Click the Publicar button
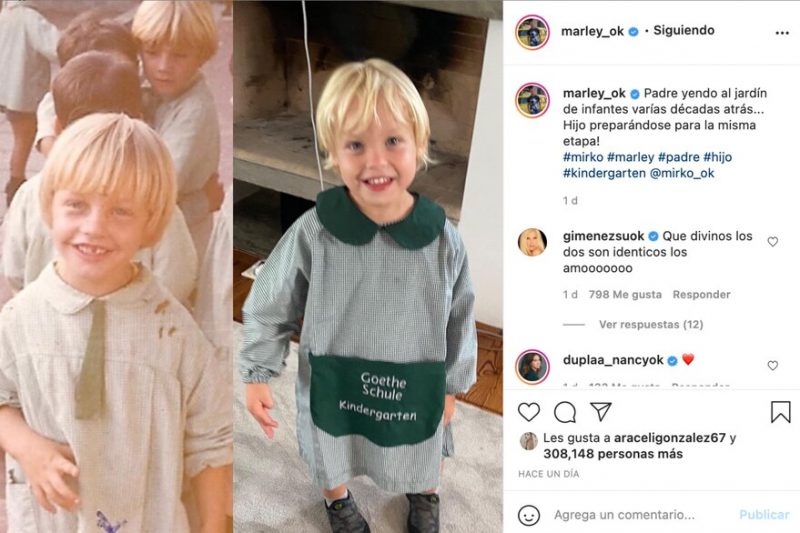This screenshot has height=533, width=800. tap(764, 515)
